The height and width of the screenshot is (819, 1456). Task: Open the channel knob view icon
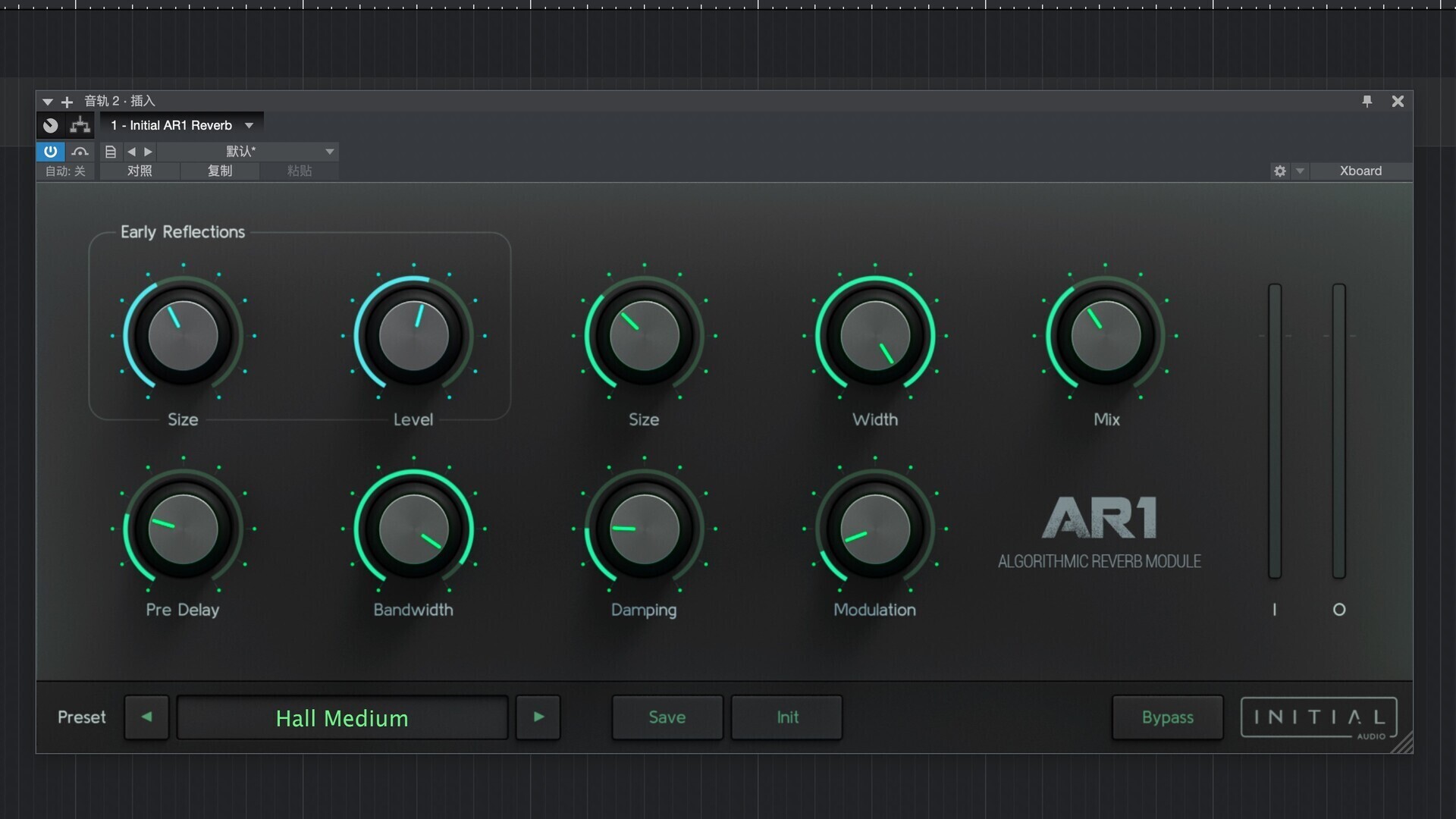[51, 125]
